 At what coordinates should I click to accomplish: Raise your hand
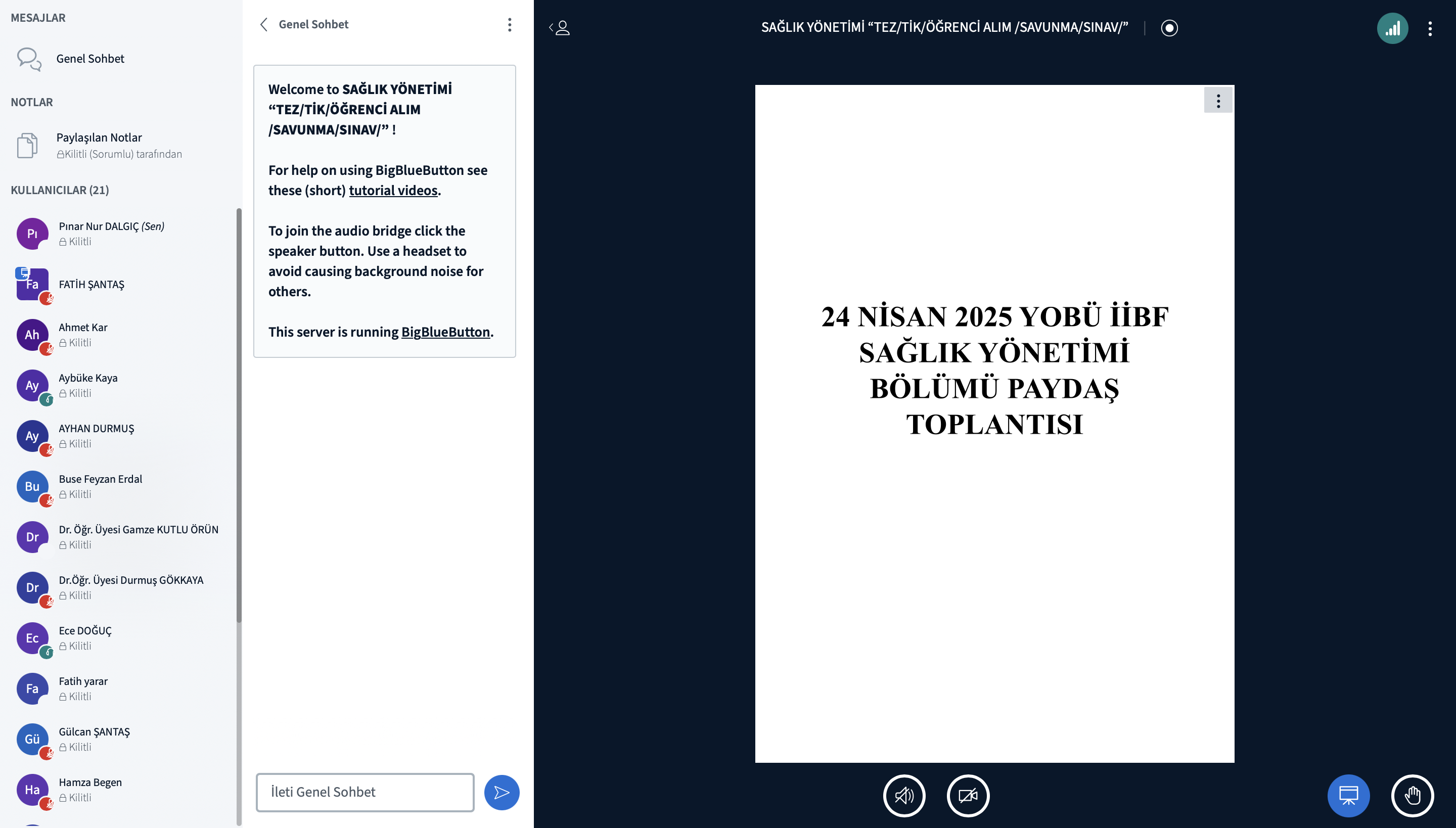(1412, 796)
